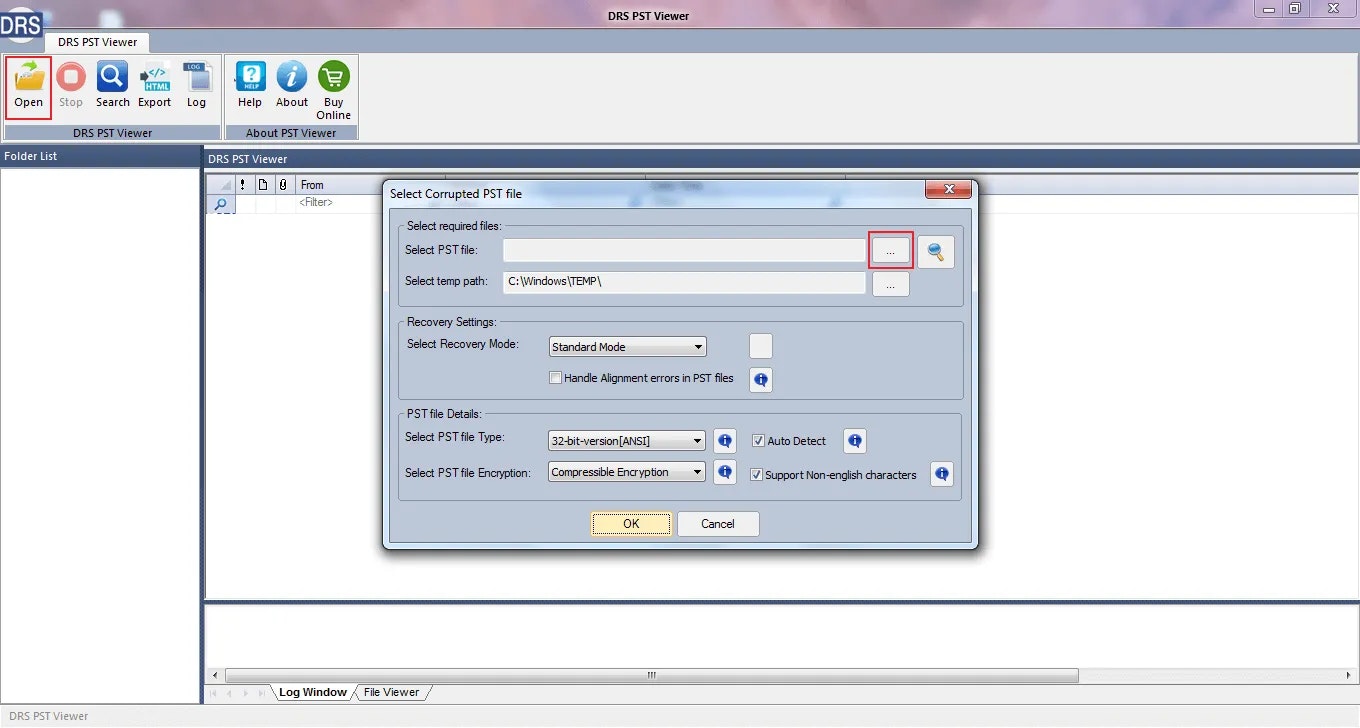
Task: Click the From <Filter> cell
Action: (339, 203)
